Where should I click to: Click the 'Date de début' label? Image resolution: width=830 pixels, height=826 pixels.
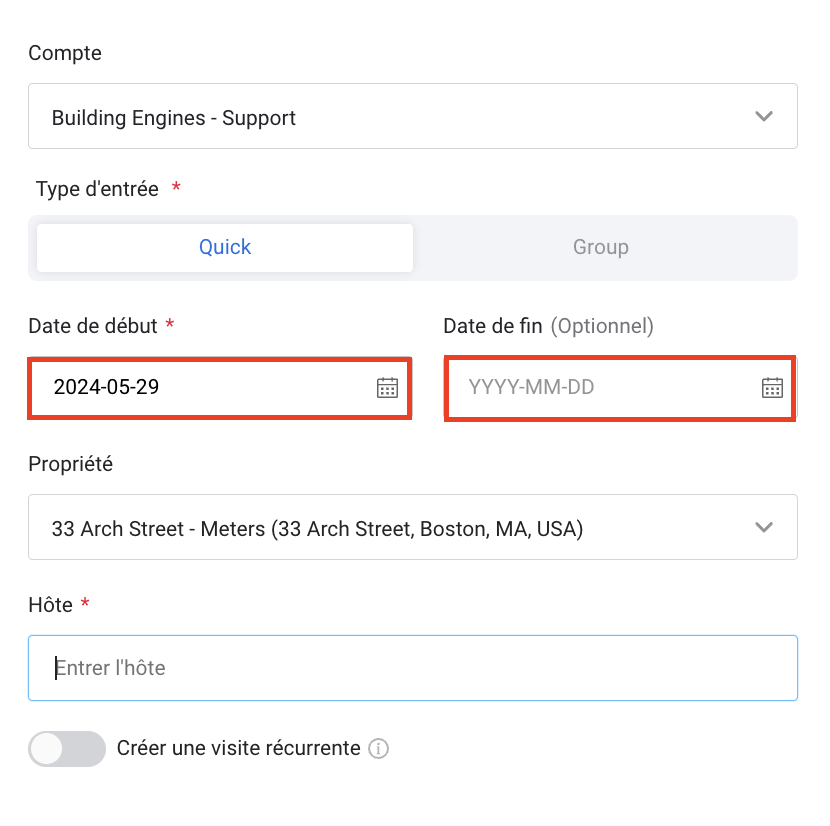pyautogui.click(x=93, y=326)
